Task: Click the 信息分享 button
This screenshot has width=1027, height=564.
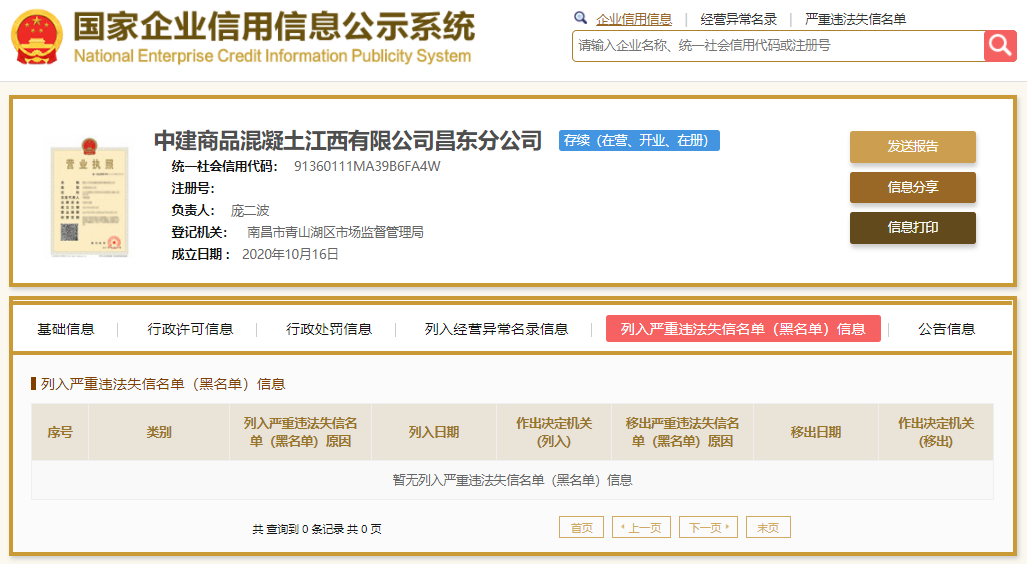Action: [x=912, y=187]
